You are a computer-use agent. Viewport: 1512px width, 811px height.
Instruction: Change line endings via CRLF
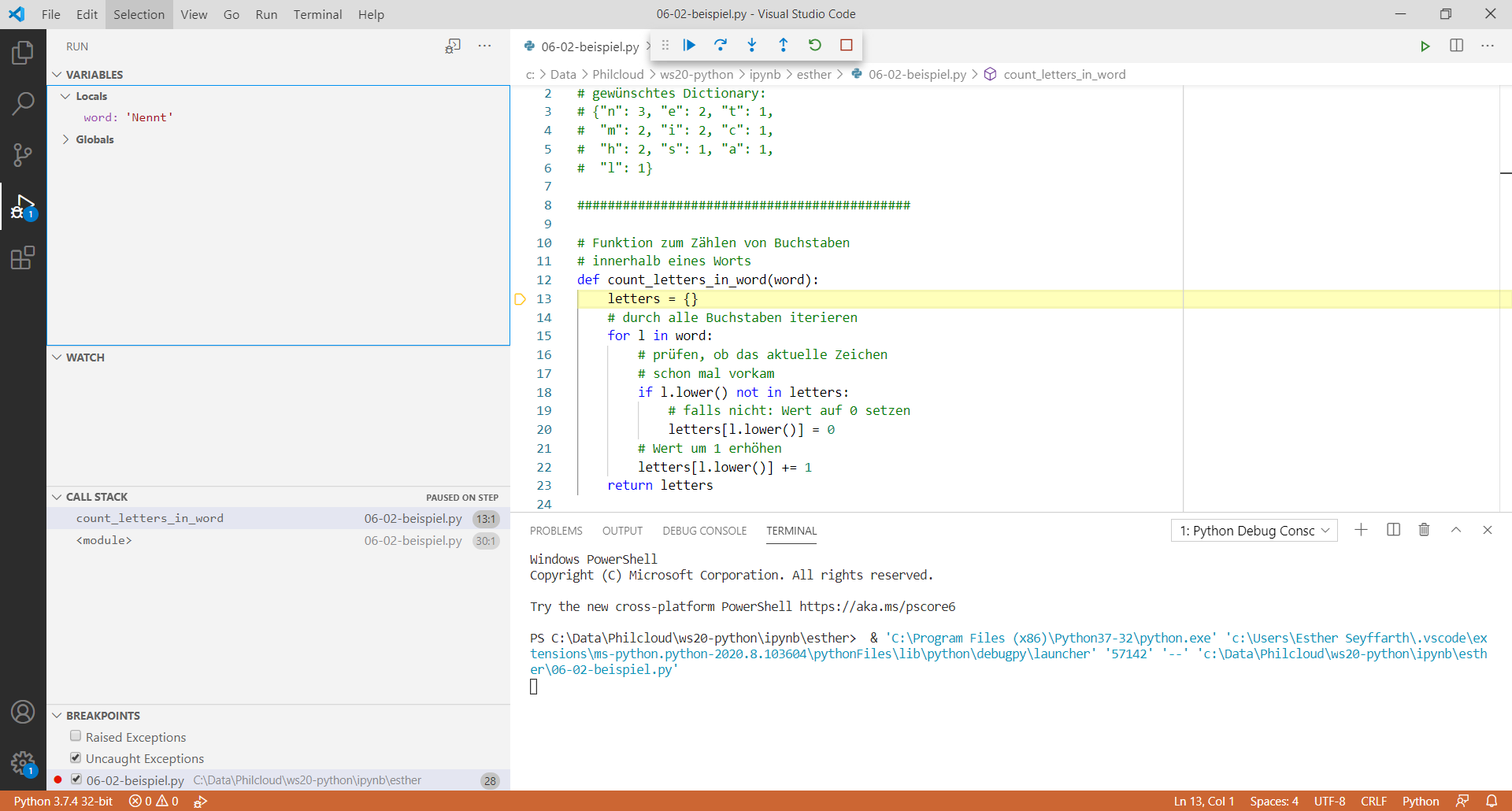[1374, 801]
